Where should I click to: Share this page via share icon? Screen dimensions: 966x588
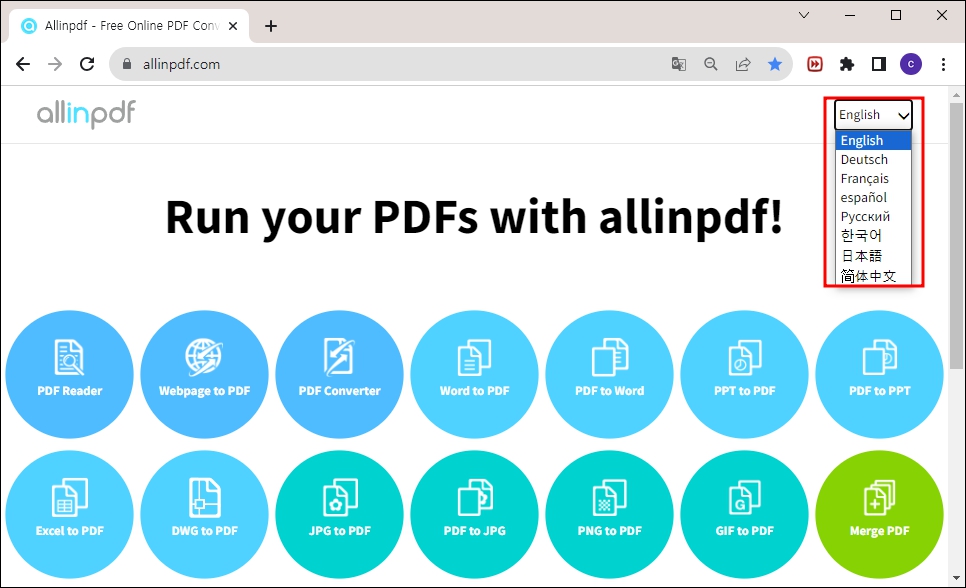pos(743,64)
